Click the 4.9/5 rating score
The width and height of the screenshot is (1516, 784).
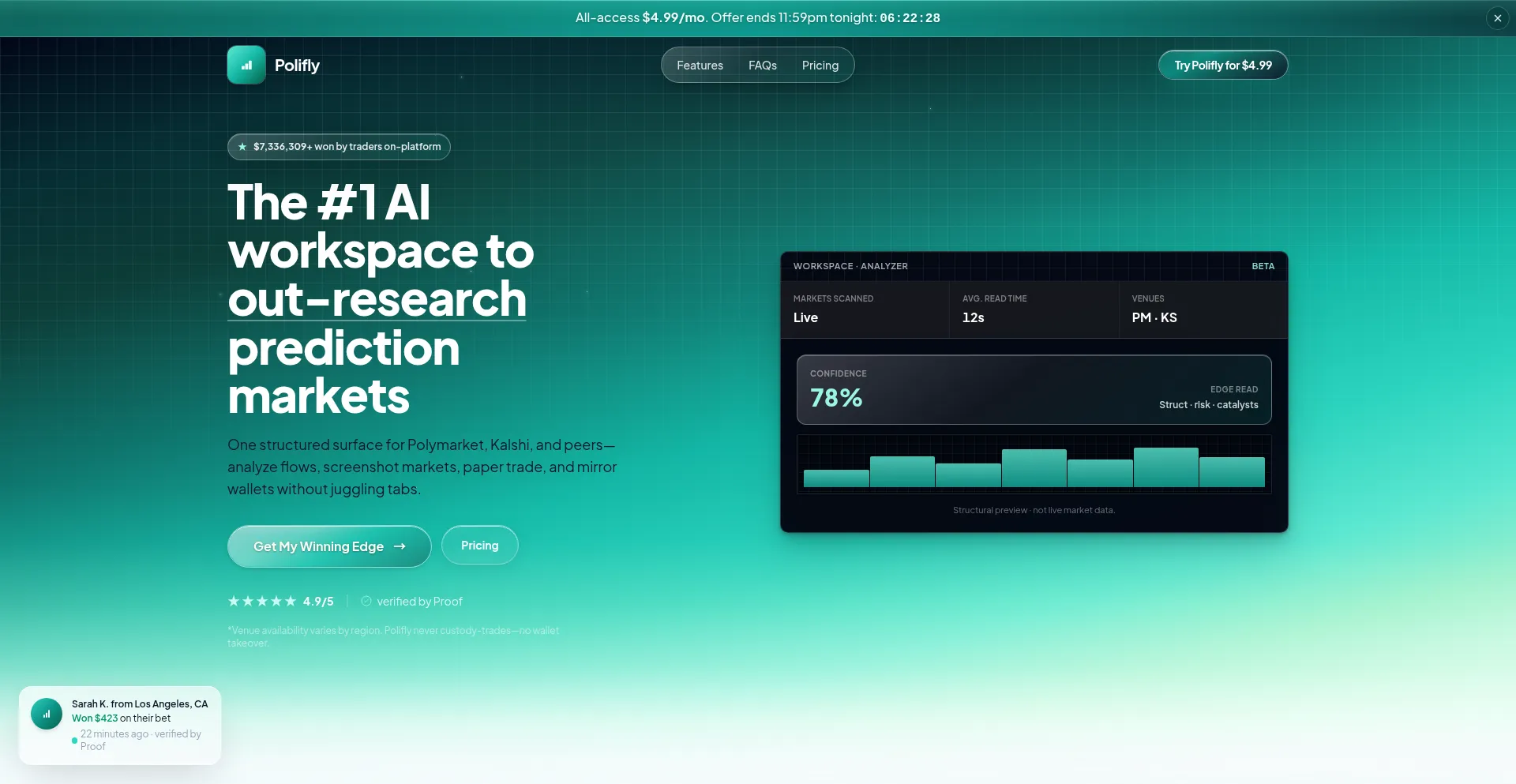[318, 602]
